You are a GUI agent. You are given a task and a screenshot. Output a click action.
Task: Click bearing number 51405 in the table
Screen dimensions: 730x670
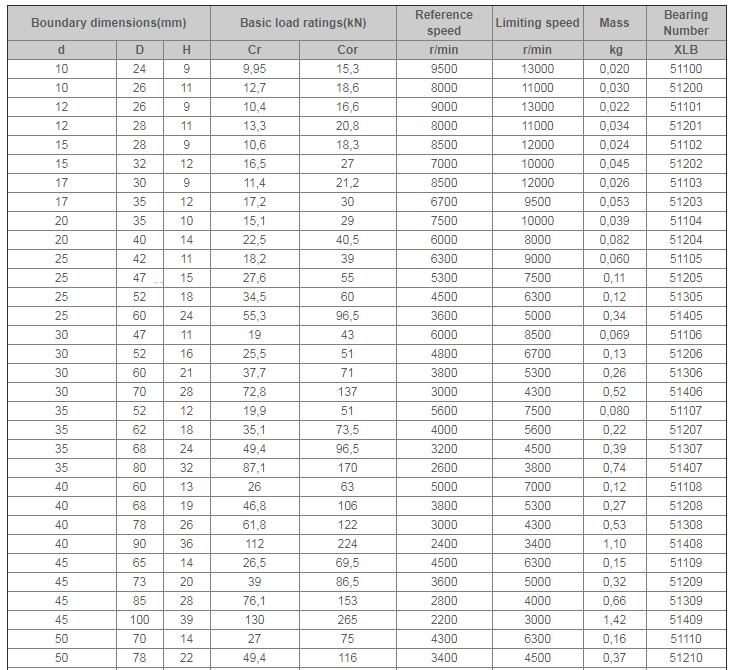[x=685, y=316]
